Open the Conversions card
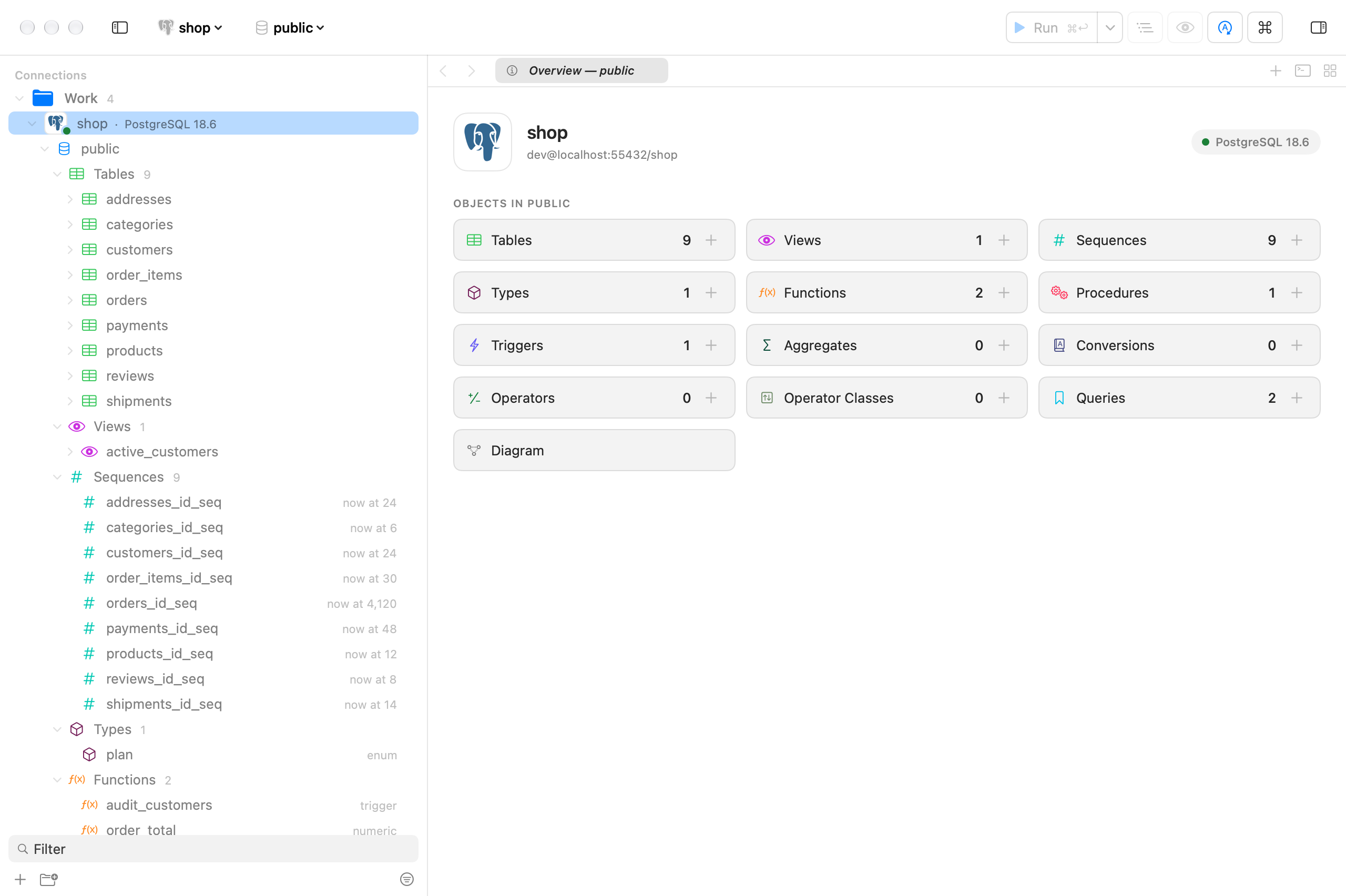 pos(1179,345)
